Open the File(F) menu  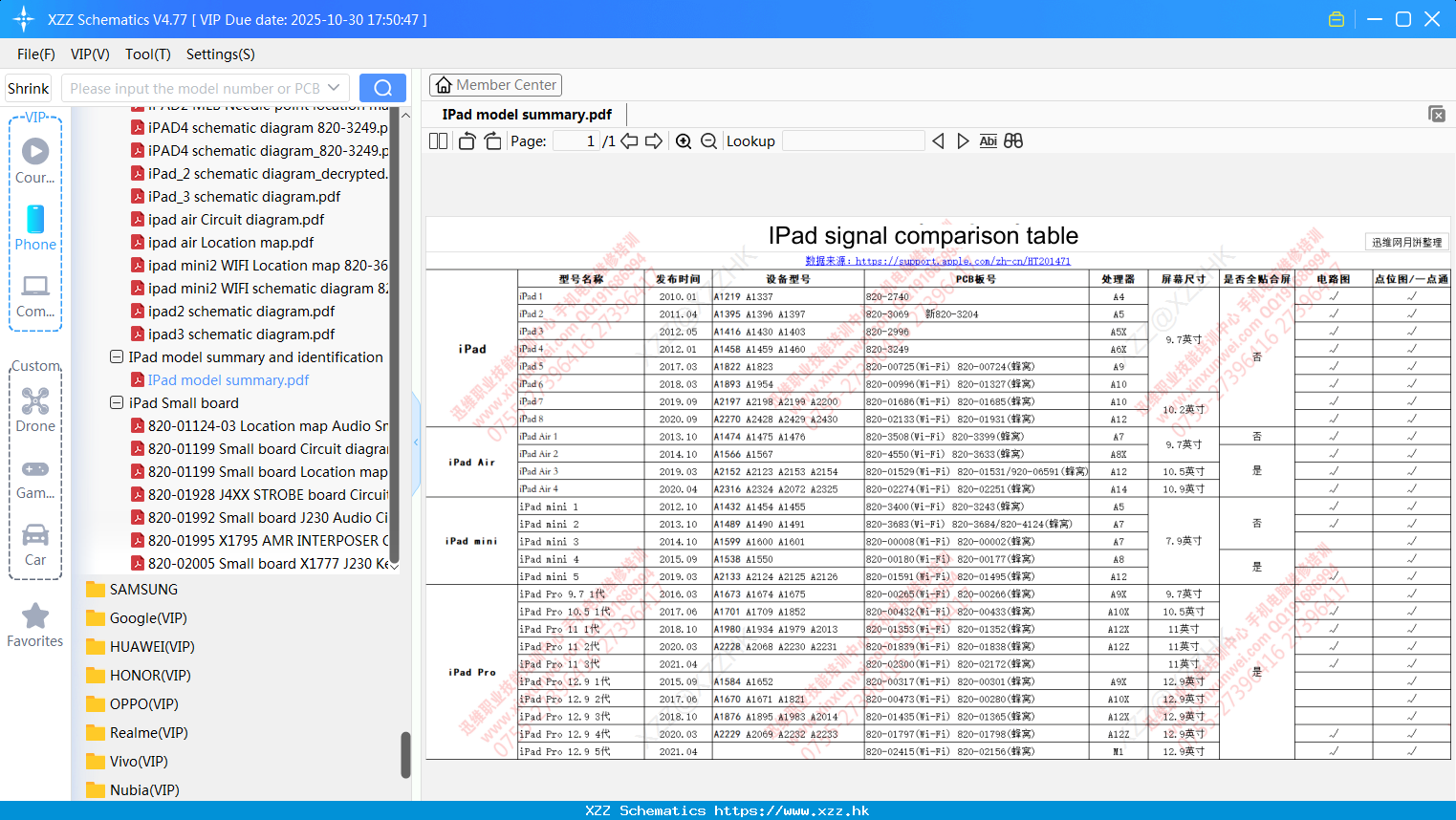[x=36, y=54]
